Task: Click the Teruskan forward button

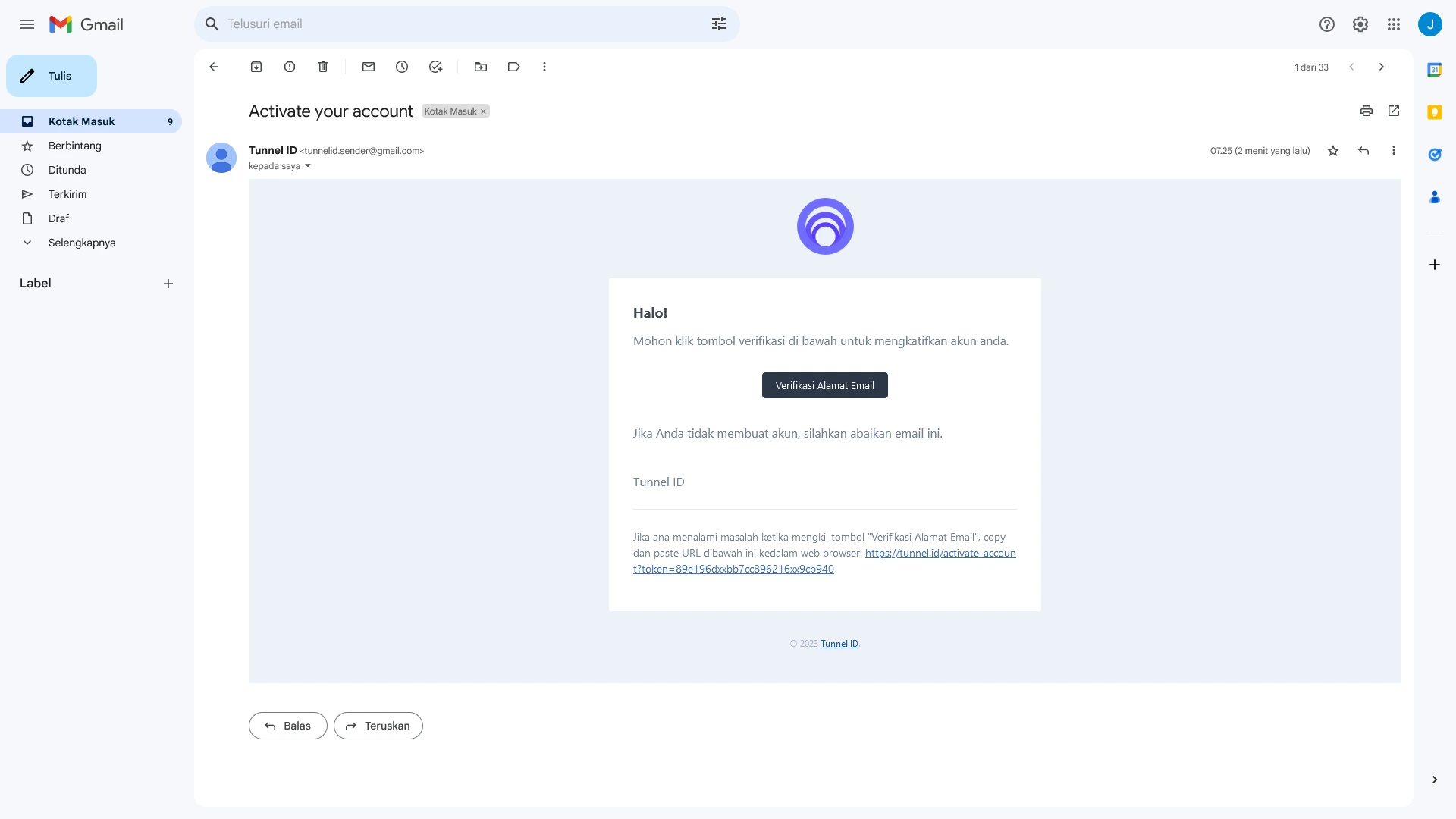Action: 378,726
